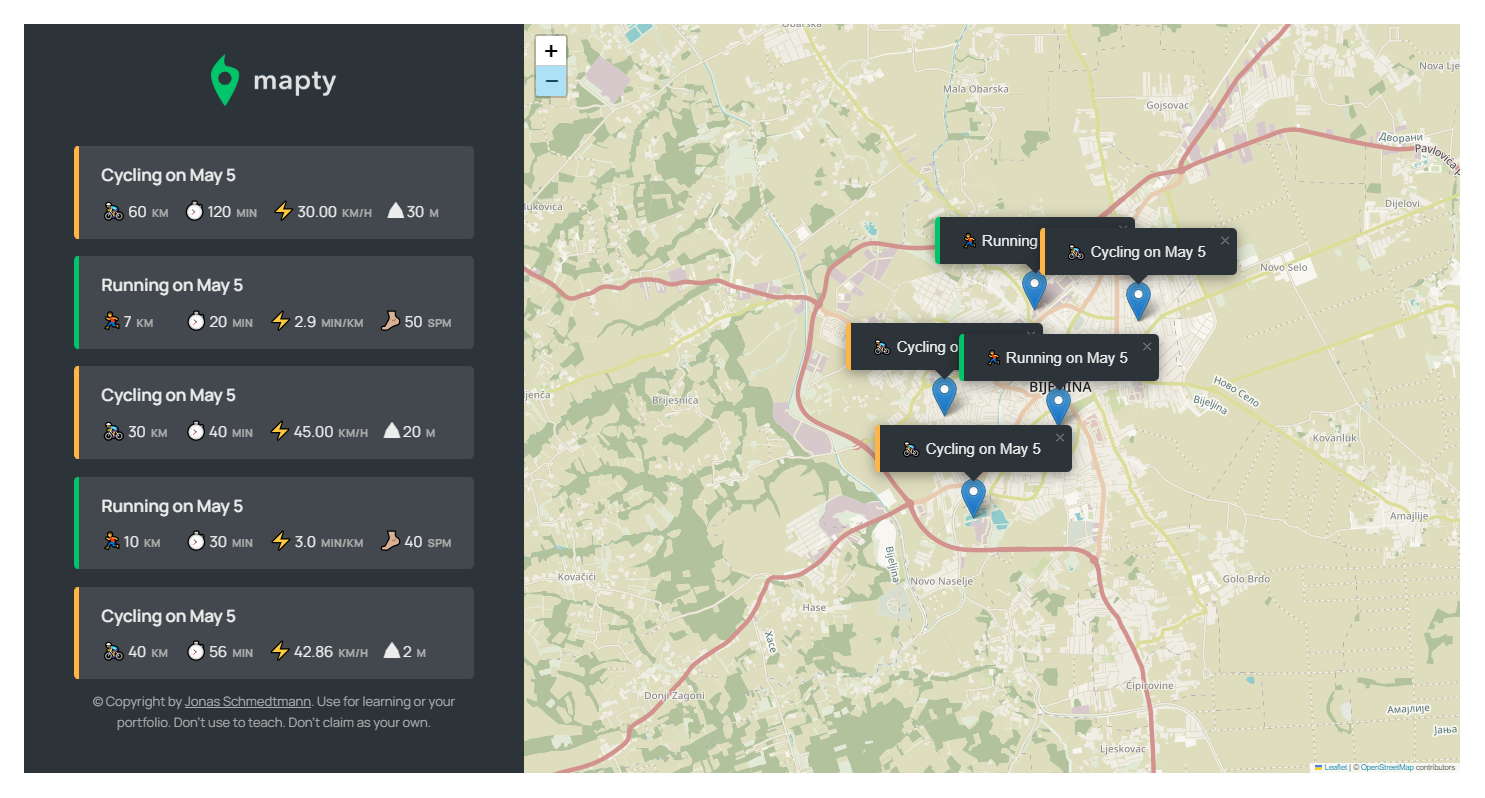1485x798 pixels.
Task: Click the foot icon beside 40 spm
Action: click(x=390, y=542)
